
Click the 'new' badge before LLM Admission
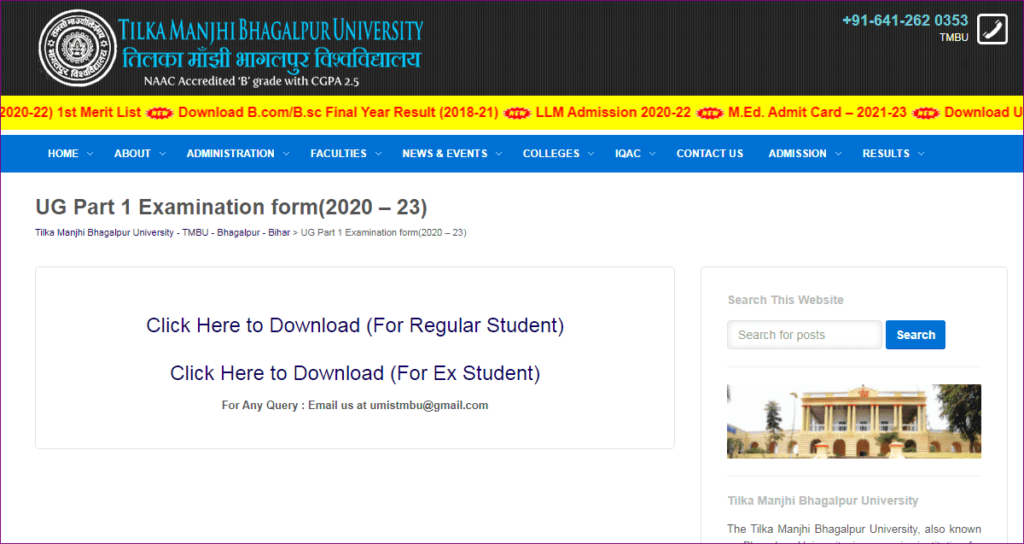517,113
